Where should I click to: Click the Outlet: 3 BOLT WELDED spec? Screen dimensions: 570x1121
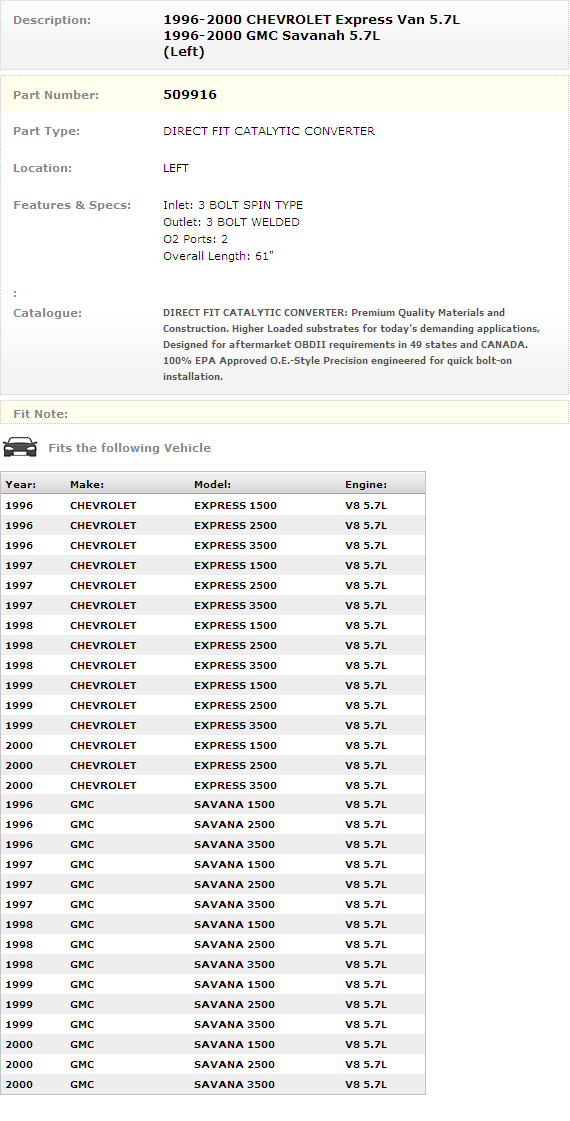pos(231,222)
